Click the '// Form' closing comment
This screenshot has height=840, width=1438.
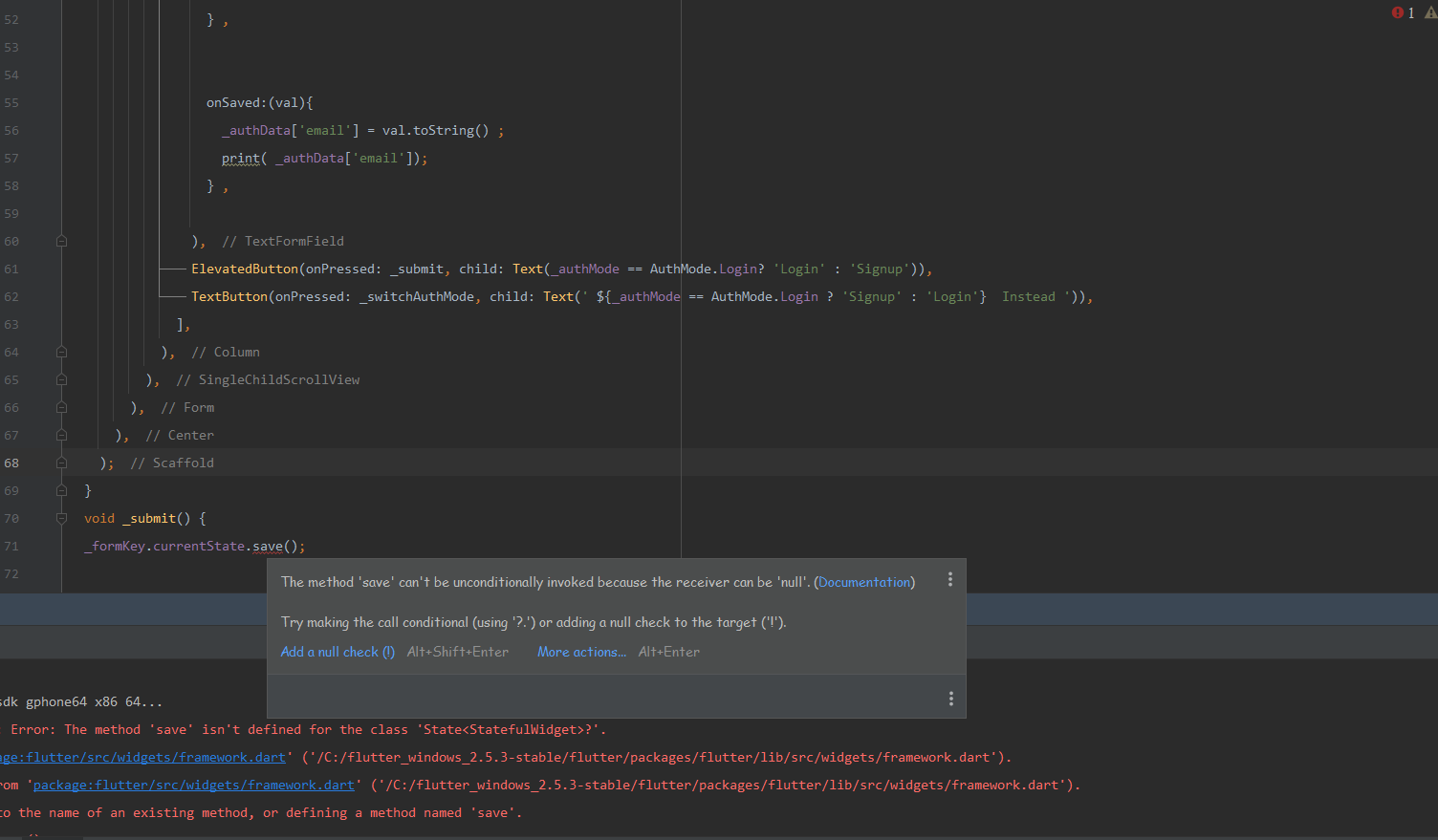pyautogui.click(x=187, y=407)
